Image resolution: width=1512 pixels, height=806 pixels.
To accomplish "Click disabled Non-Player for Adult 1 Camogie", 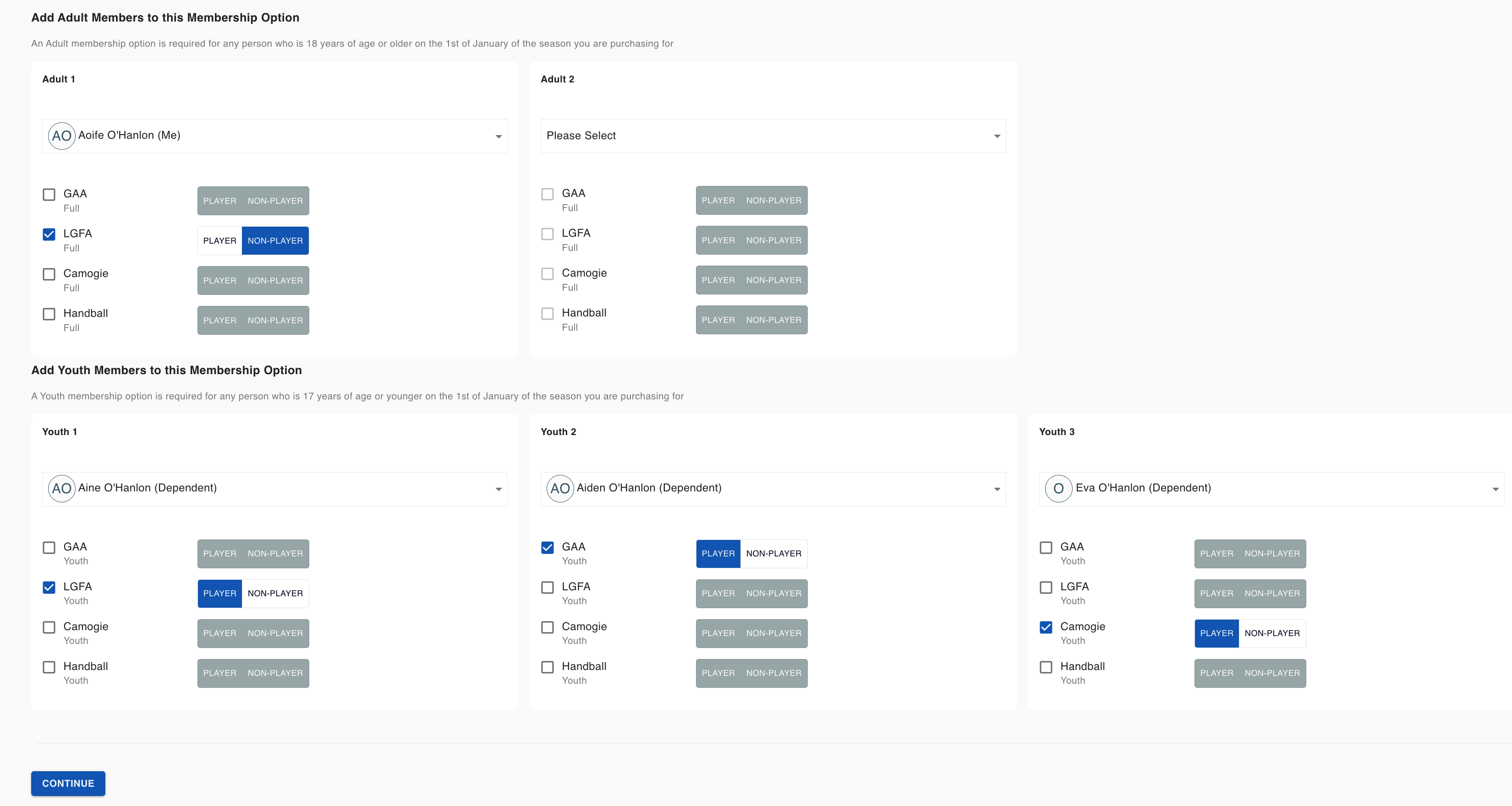I will click(275, 281).
